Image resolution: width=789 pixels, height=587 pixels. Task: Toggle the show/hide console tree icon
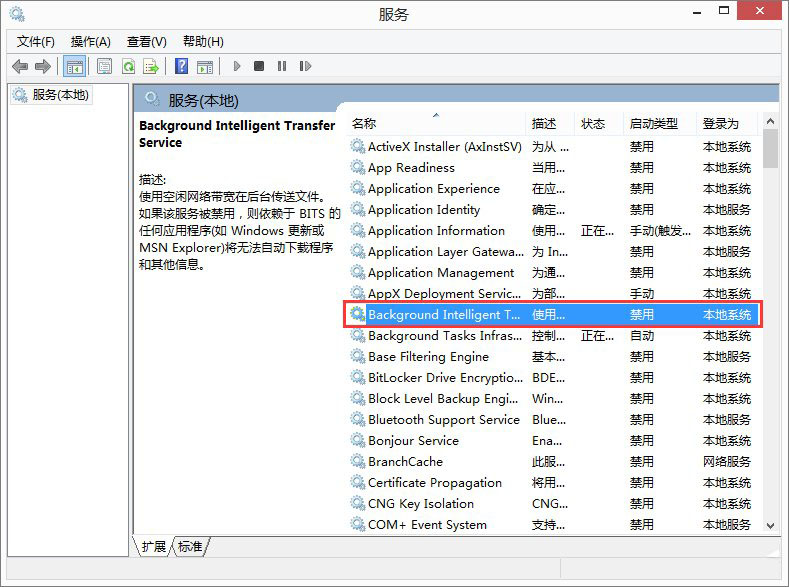74,66
